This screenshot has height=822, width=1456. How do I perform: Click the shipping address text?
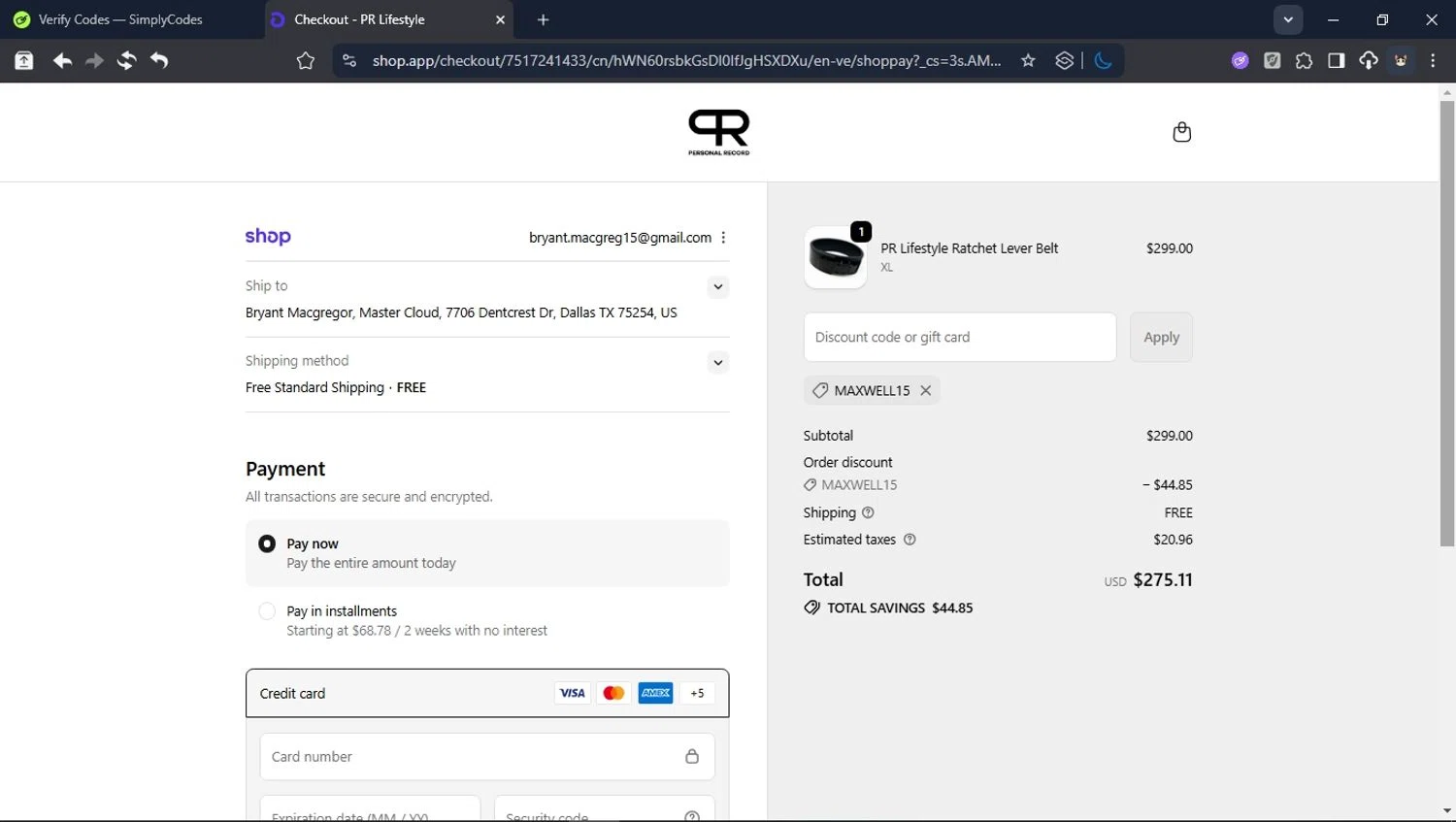461,312
